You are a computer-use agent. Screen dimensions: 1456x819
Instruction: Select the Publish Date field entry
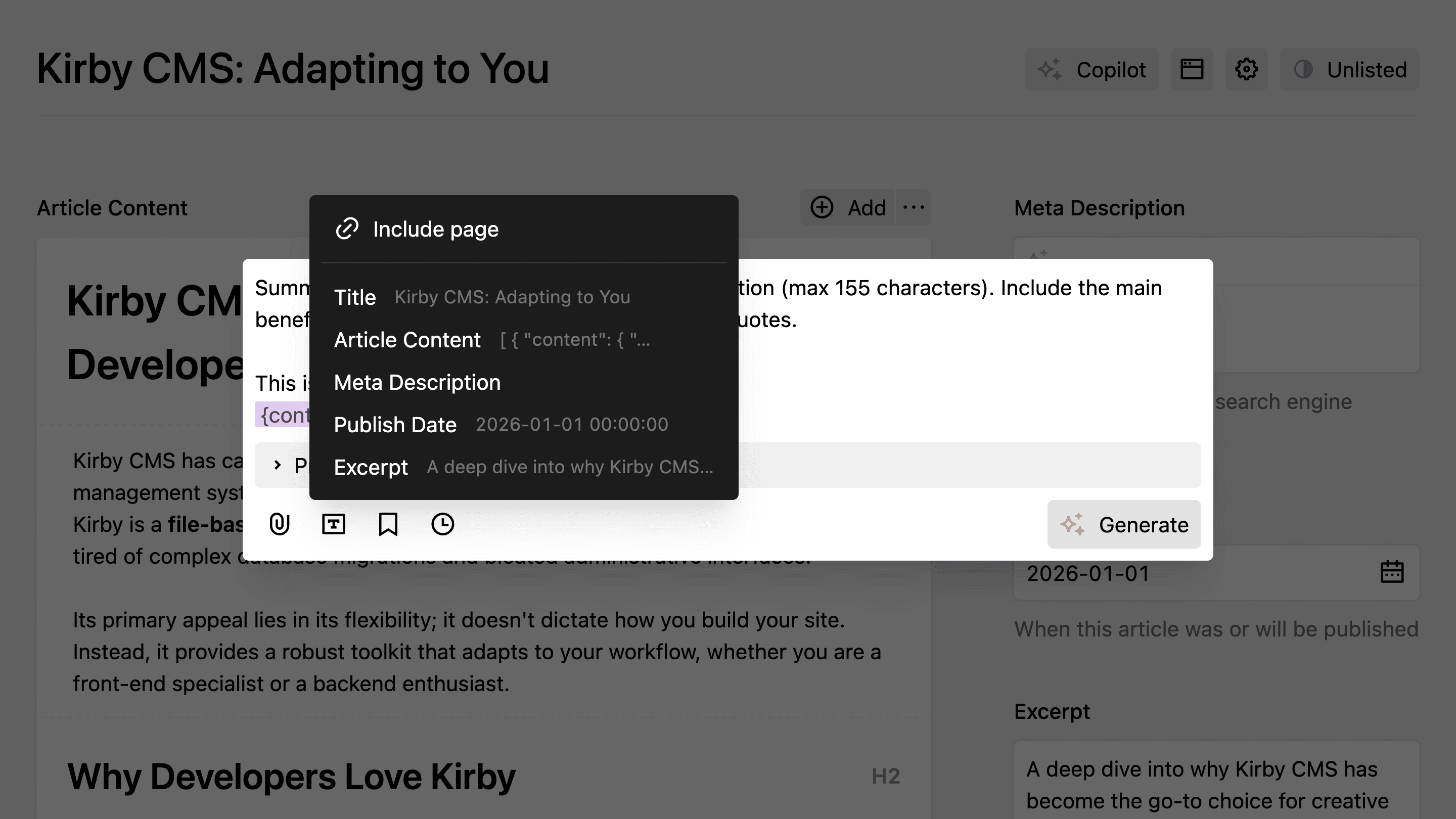point(523,425)
